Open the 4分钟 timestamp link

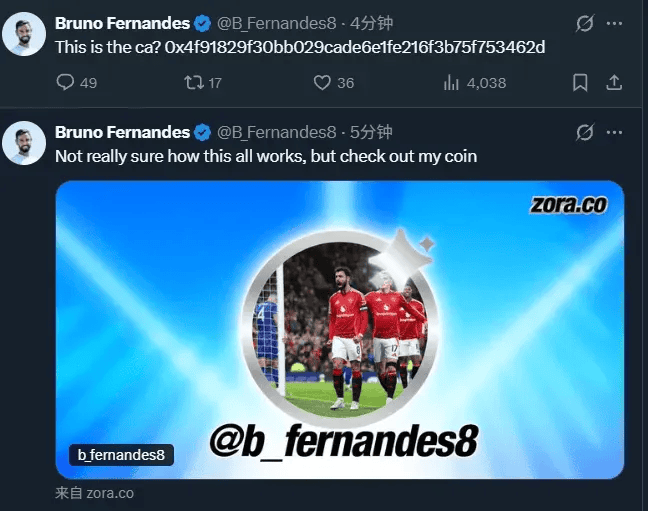pyautogui.click(x=371, y=24)
